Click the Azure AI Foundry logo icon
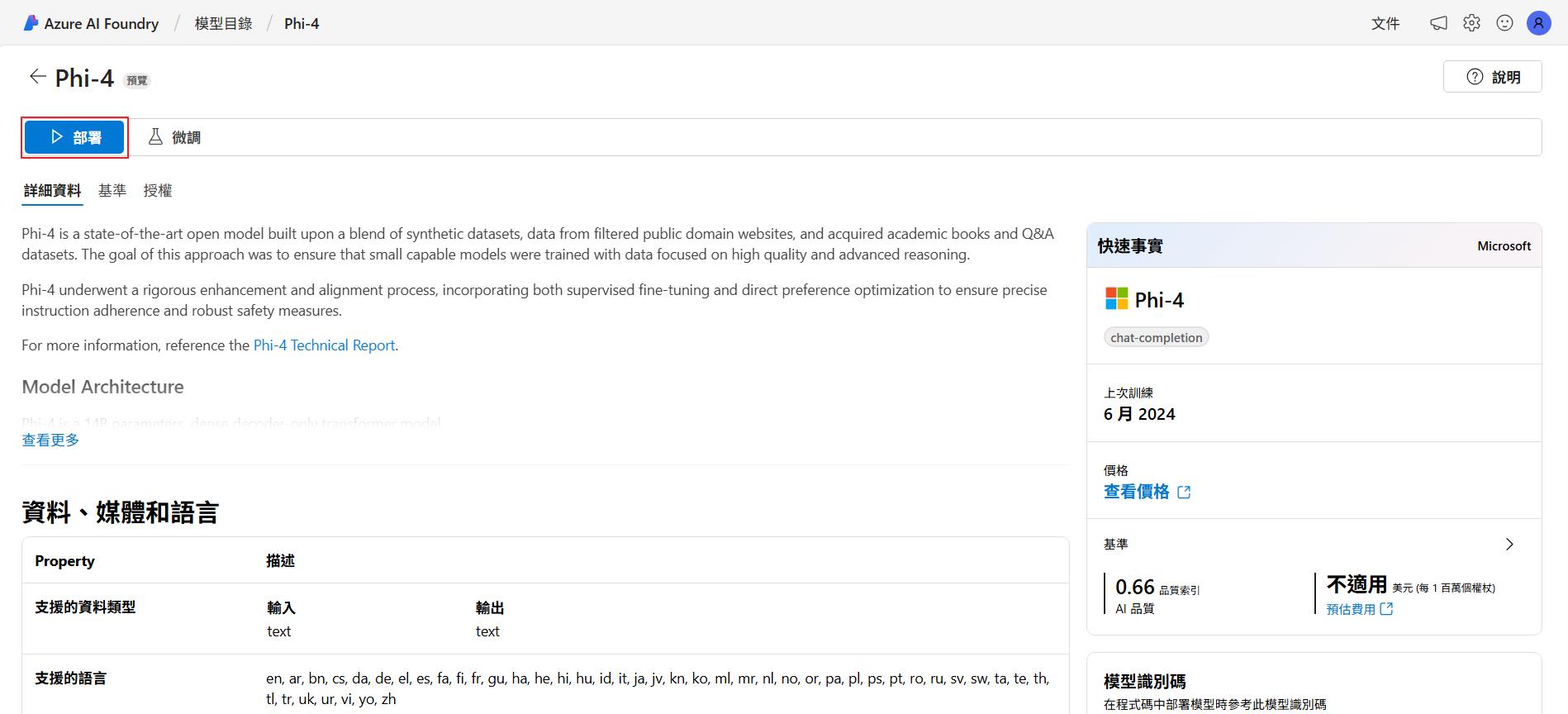 (31, 23)
